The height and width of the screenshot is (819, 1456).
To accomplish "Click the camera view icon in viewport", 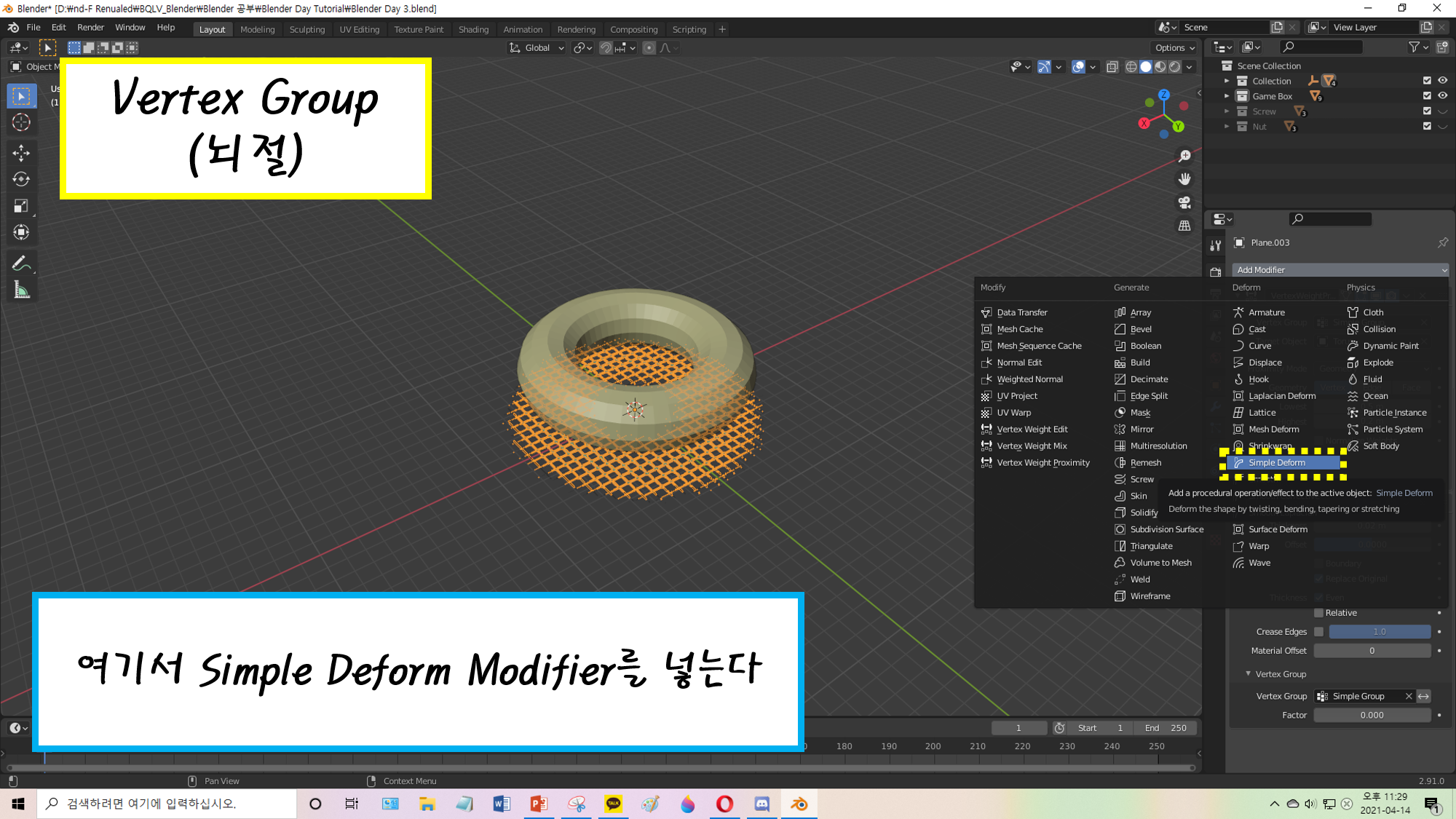I will click(x=1184, y=202).
